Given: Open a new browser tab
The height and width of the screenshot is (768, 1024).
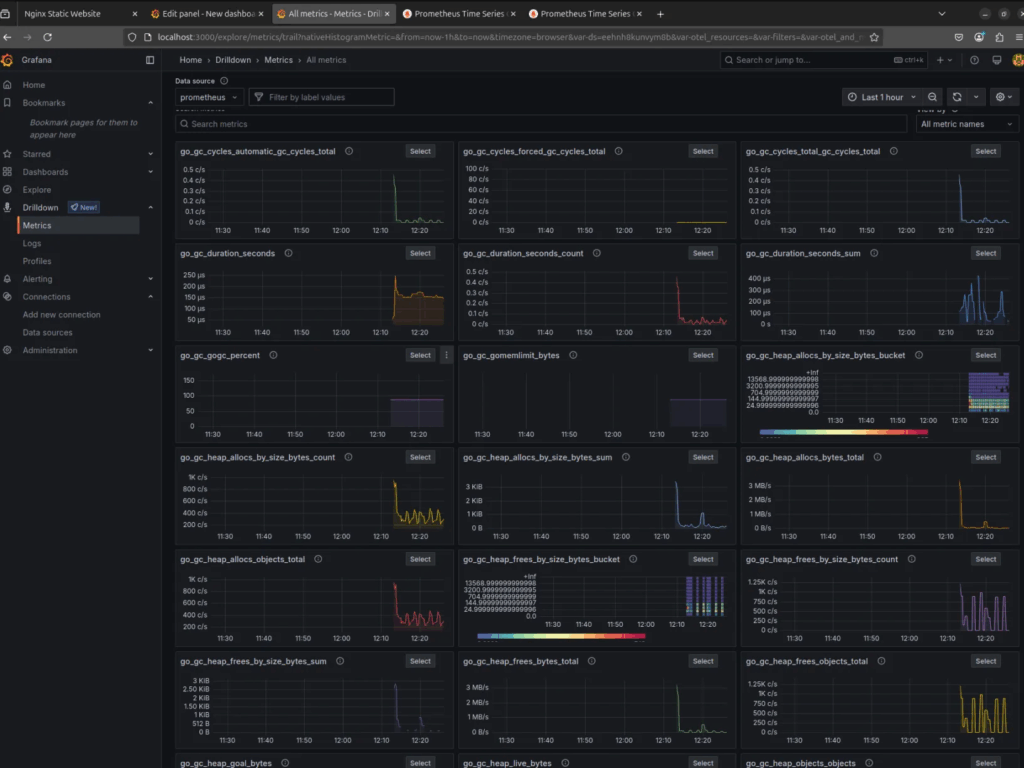Looking at the screenshot, I should coord(660,14).
